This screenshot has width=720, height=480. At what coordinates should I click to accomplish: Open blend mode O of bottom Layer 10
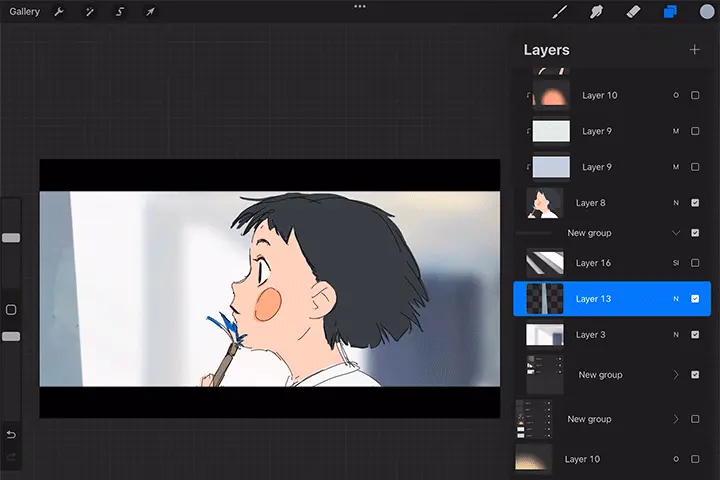pyautogui.click(x=676, y=459)
